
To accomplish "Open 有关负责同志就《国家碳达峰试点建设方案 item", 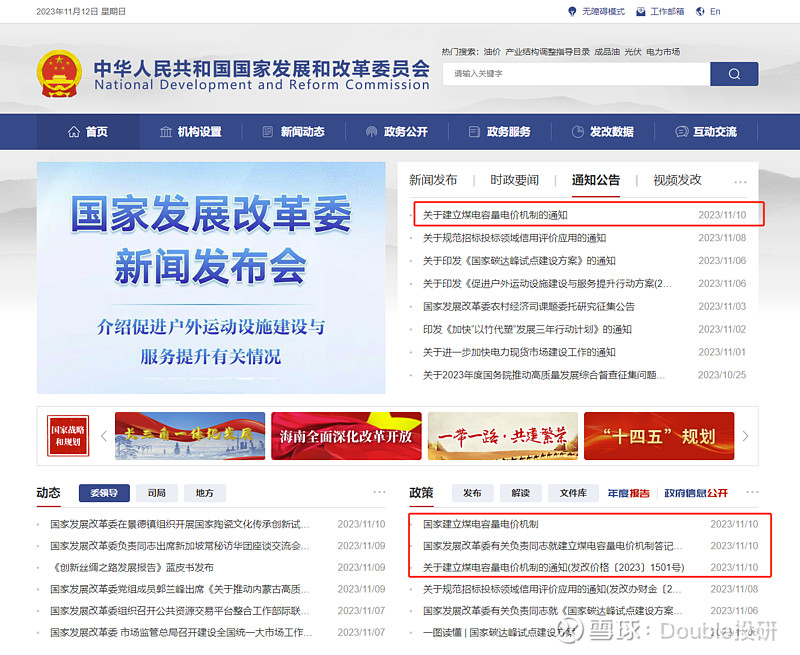I will point(553,611).
